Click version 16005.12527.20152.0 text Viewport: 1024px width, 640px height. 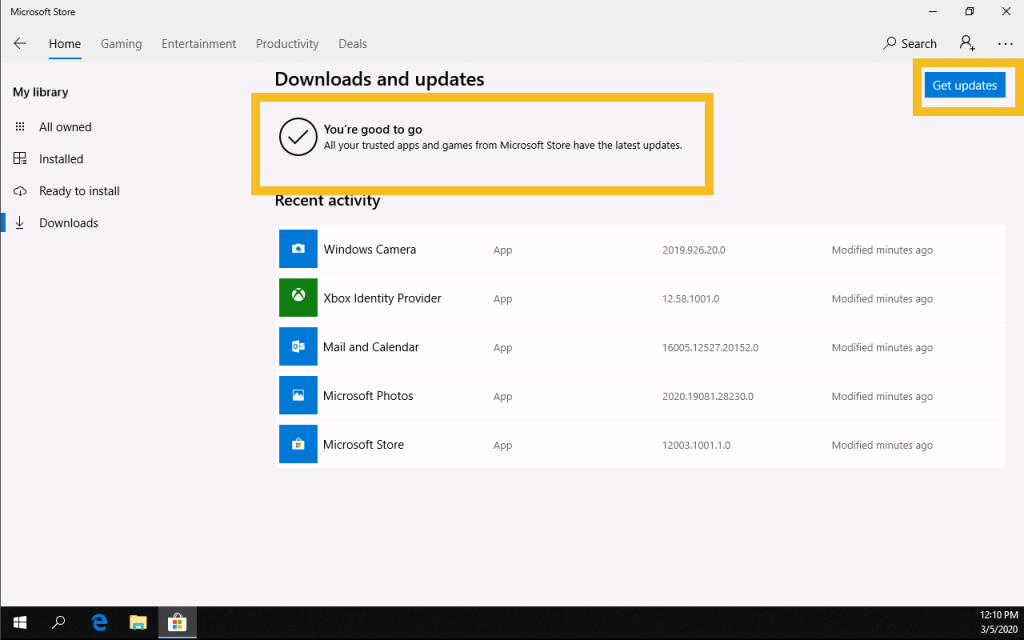(x=711, y=347)
